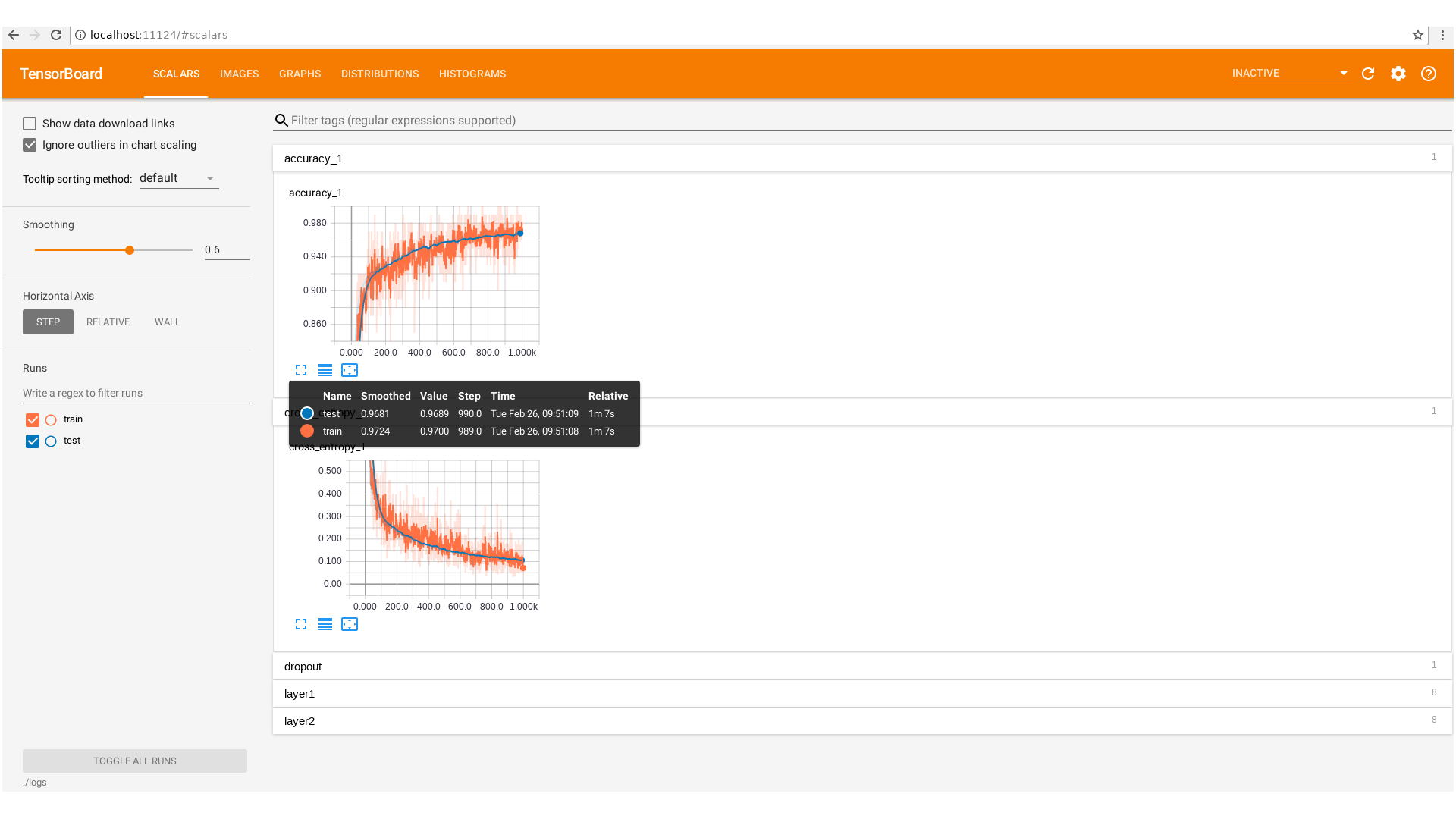The height and width of the screenshot is (819, 1456).
Task: Expand accuracy_1 chart to full size
Action: 301,370
